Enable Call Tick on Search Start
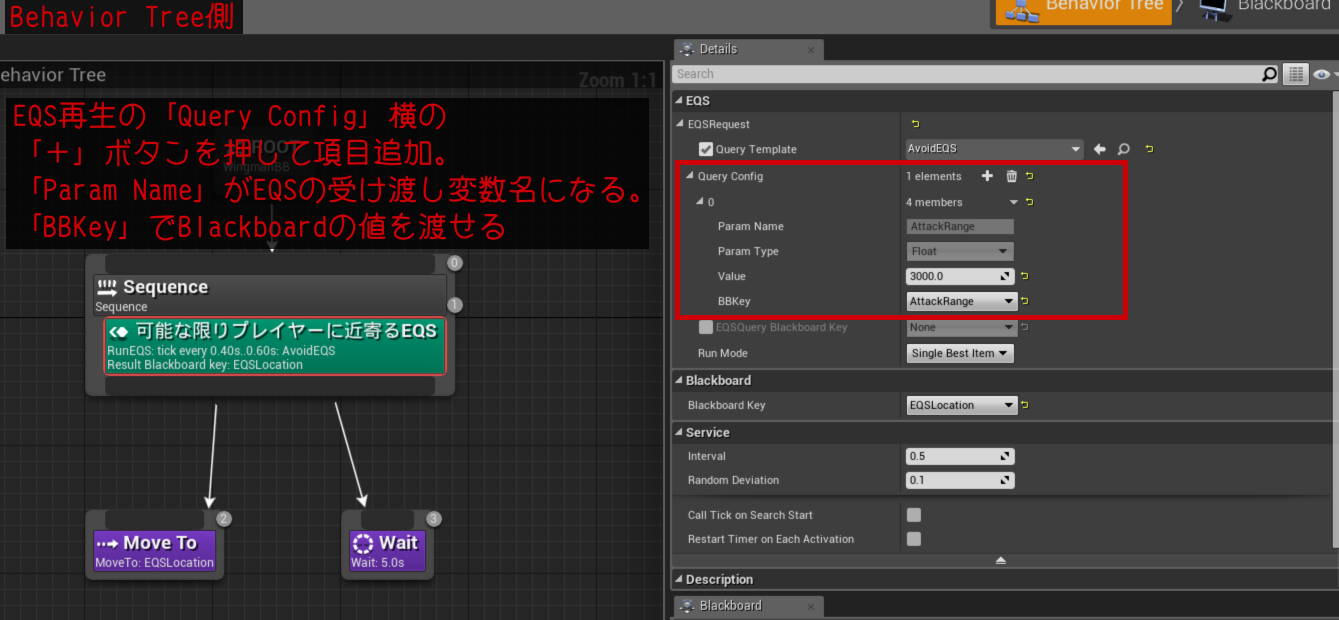1339x620 pixels. [913, 515]
